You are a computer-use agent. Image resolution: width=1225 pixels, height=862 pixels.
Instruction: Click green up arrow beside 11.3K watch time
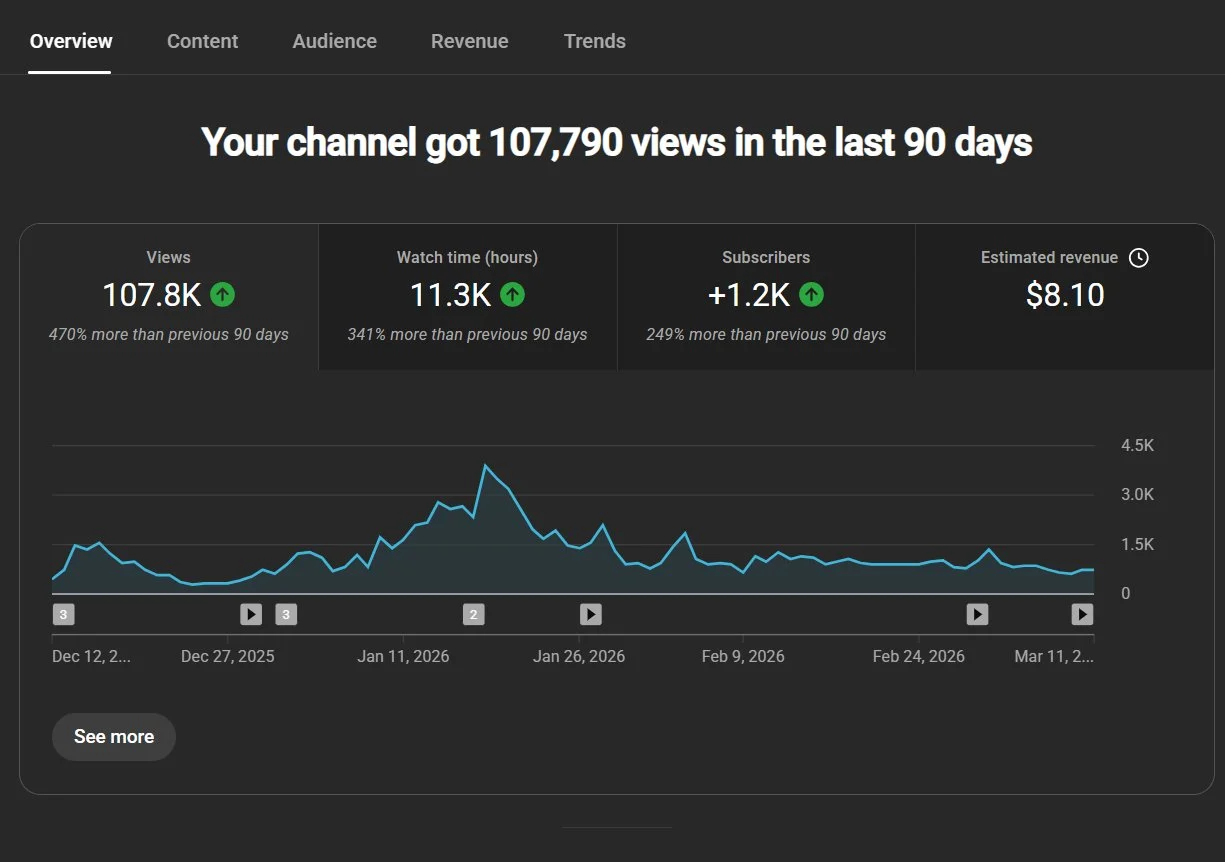point(512,295)
